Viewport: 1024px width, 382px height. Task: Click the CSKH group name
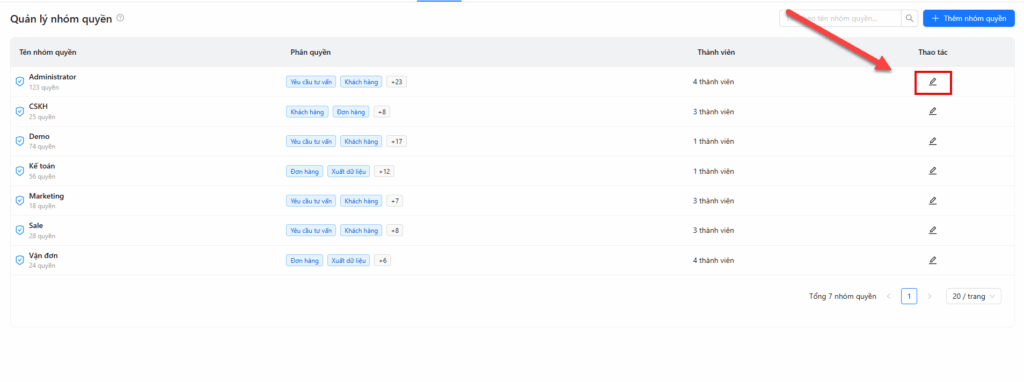click(x=38, y=106)
